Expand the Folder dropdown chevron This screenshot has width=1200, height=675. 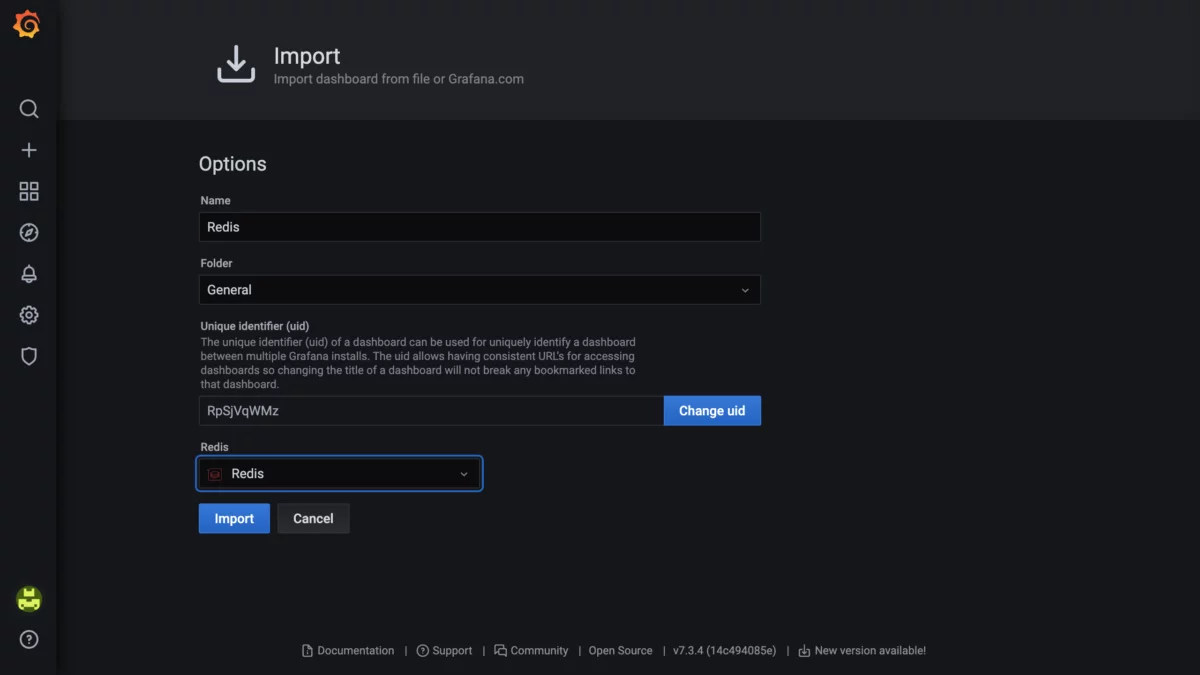tap(745, 290)
